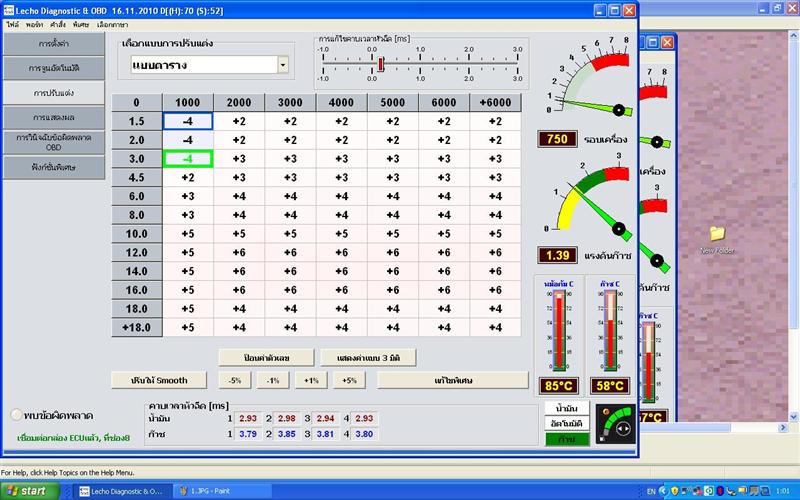Expand the แบบตาราง adjustment type dropdown

coord(283,65)
